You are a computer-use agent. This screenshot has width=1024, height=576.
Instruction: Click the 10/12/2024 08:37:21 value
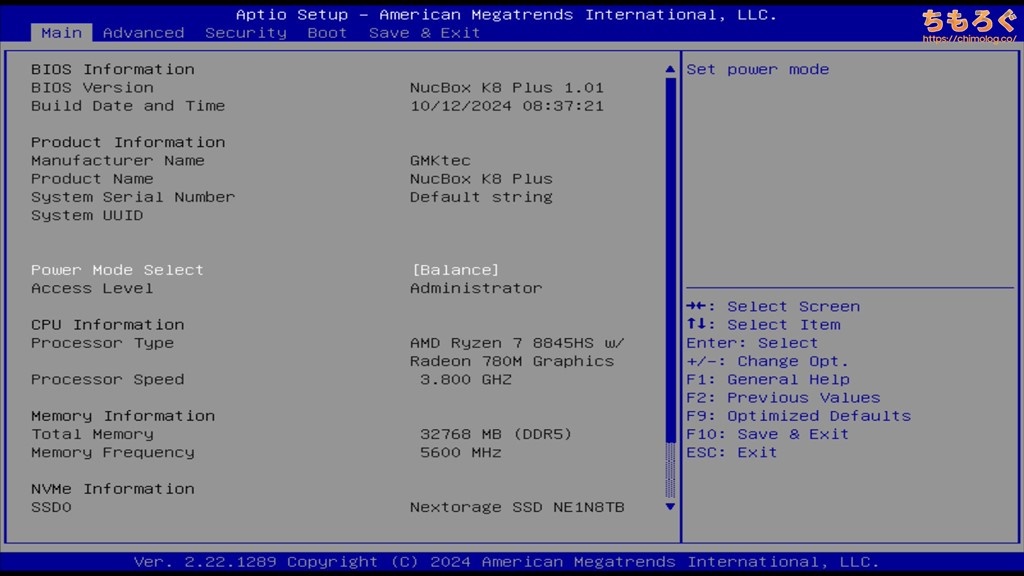pos(507,106)
